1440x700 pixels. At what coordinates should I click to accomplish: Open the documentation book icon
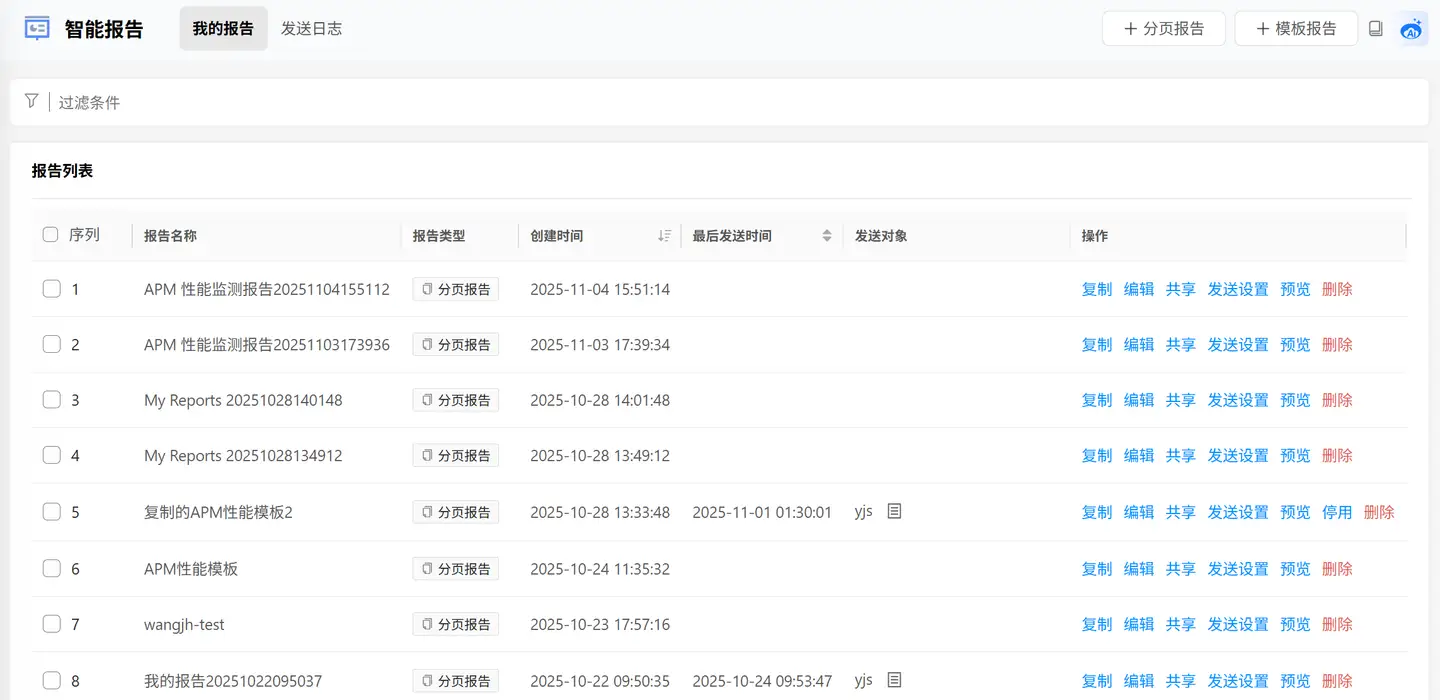click(1376, 29)
